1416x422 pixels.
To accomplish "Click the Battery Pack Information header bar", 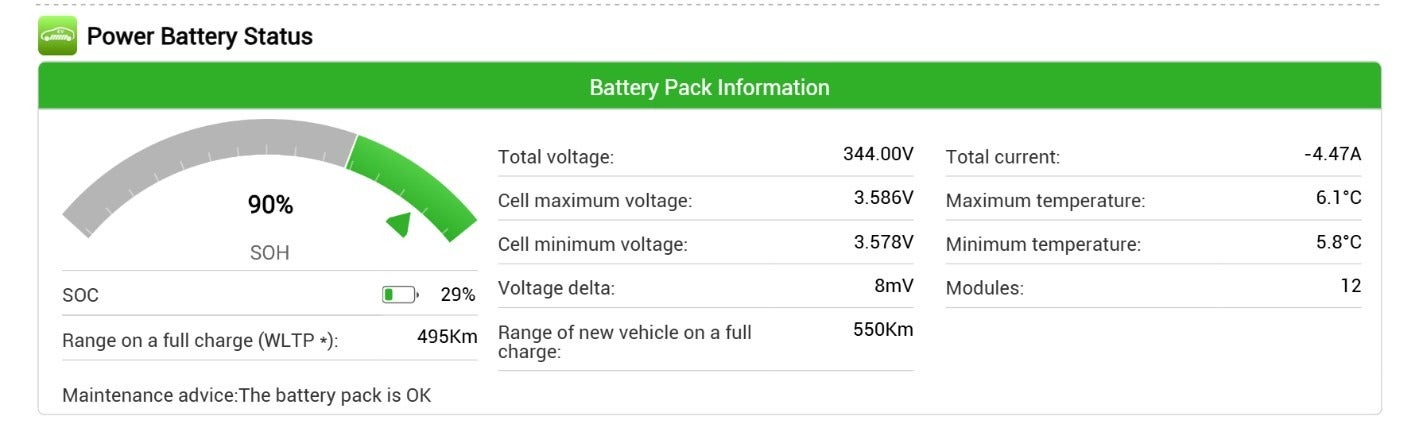I will tap(709, 87).
